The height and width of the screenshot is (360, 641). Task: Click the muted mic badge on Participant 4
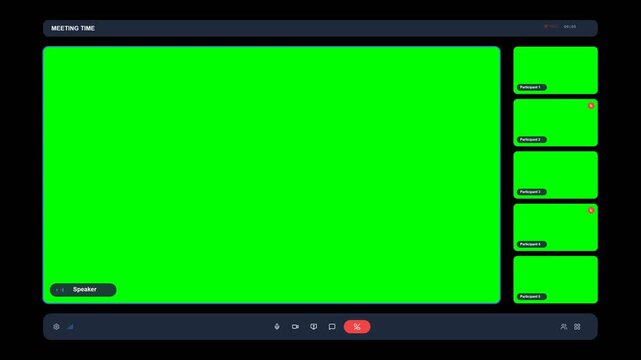click(x=591, y=210)
